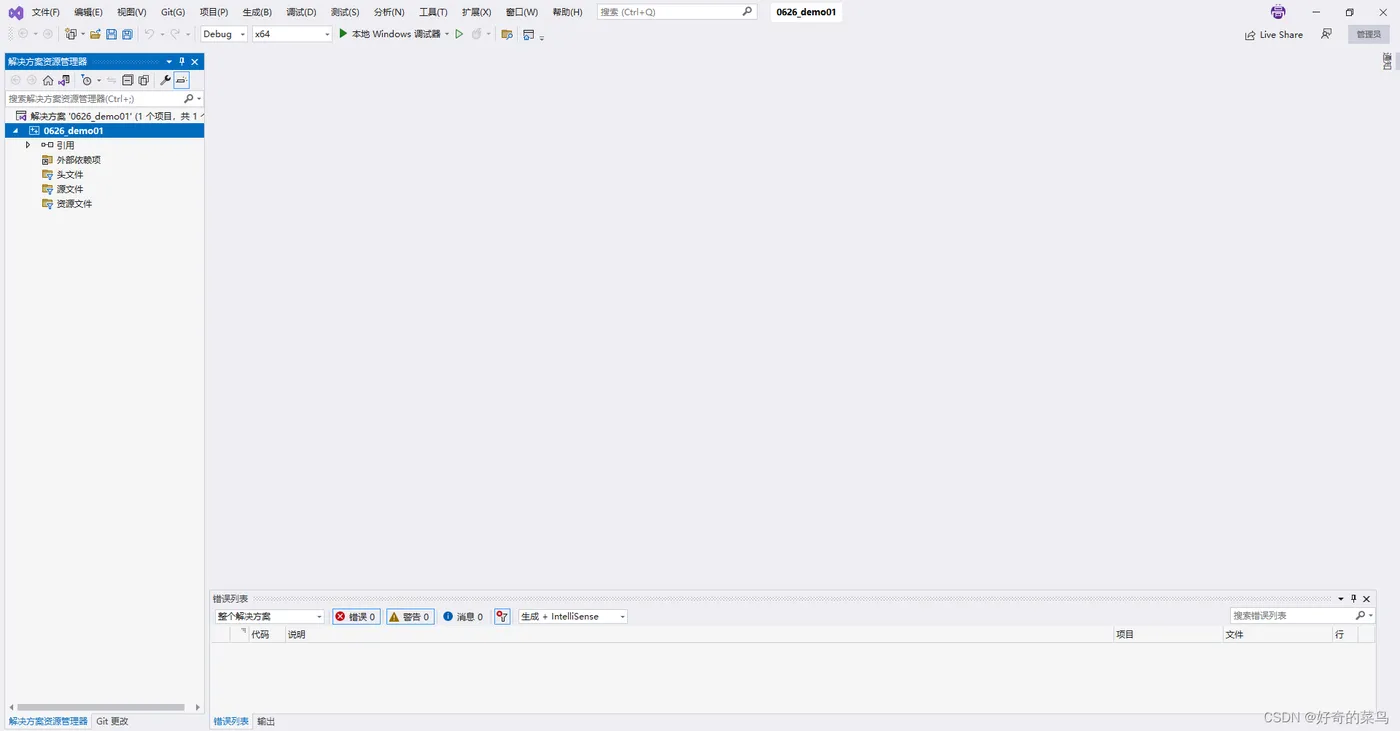The width and height of the screenshot is (1400, 731).
Task: Click the Open File folder icon
Action: point(95,34)
